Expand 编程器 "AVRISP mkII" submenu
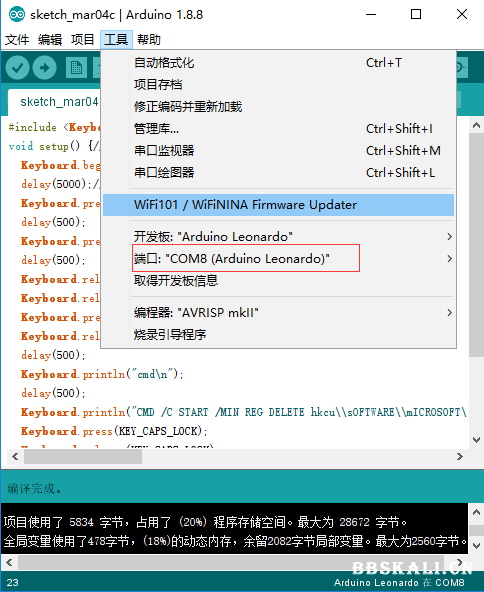Viewport: 484px width, 592px height. point(278,313)
